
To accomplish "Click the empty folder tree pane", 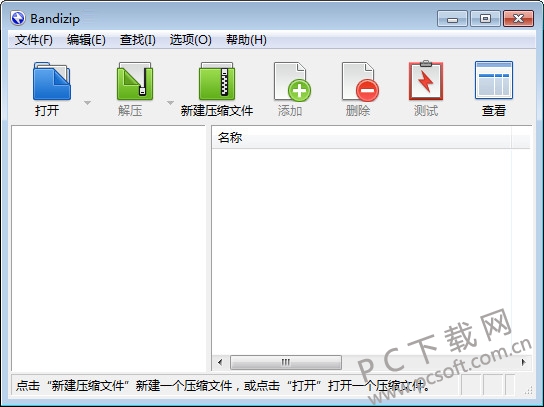I will click(109, 248).
